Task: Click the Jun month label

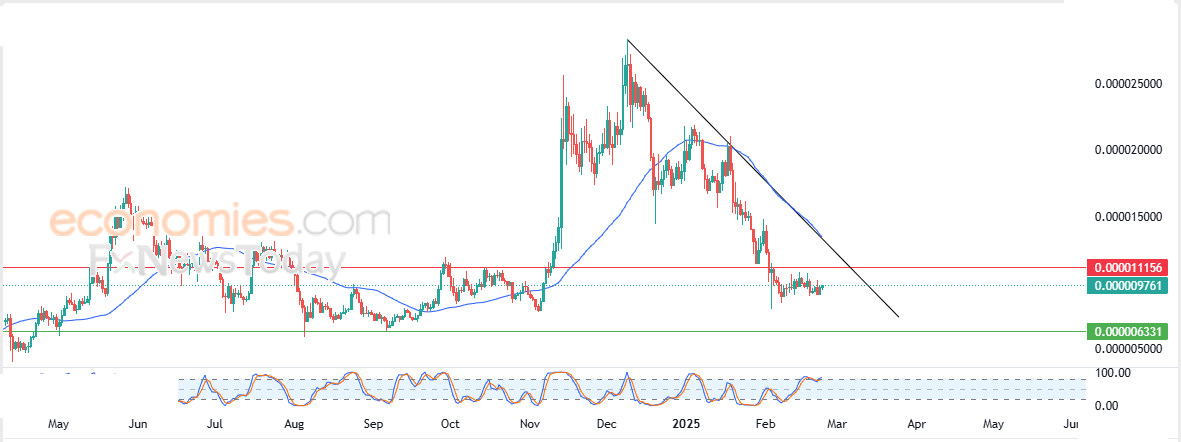Action: coord(136,424)
